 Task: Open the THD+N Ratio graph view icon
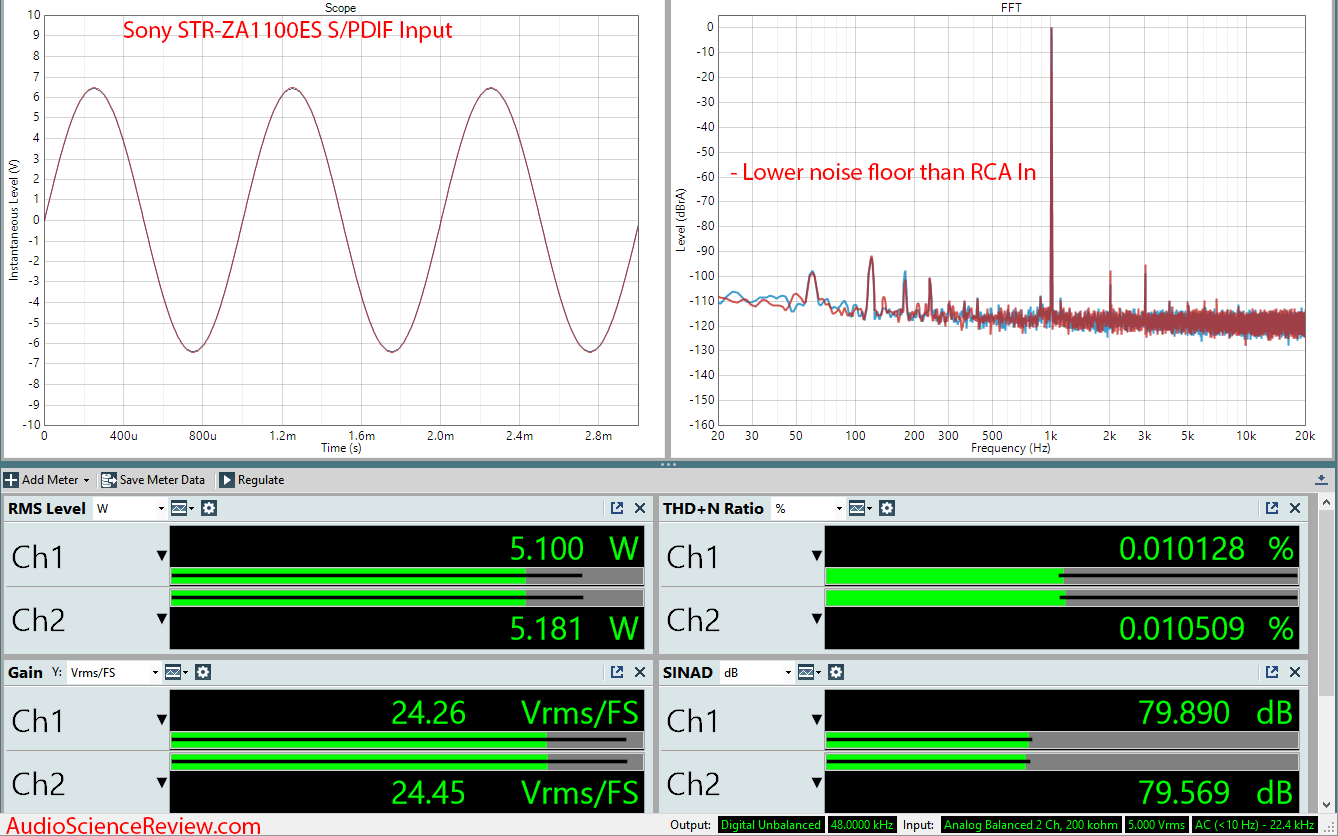click(x=859, y=508)
